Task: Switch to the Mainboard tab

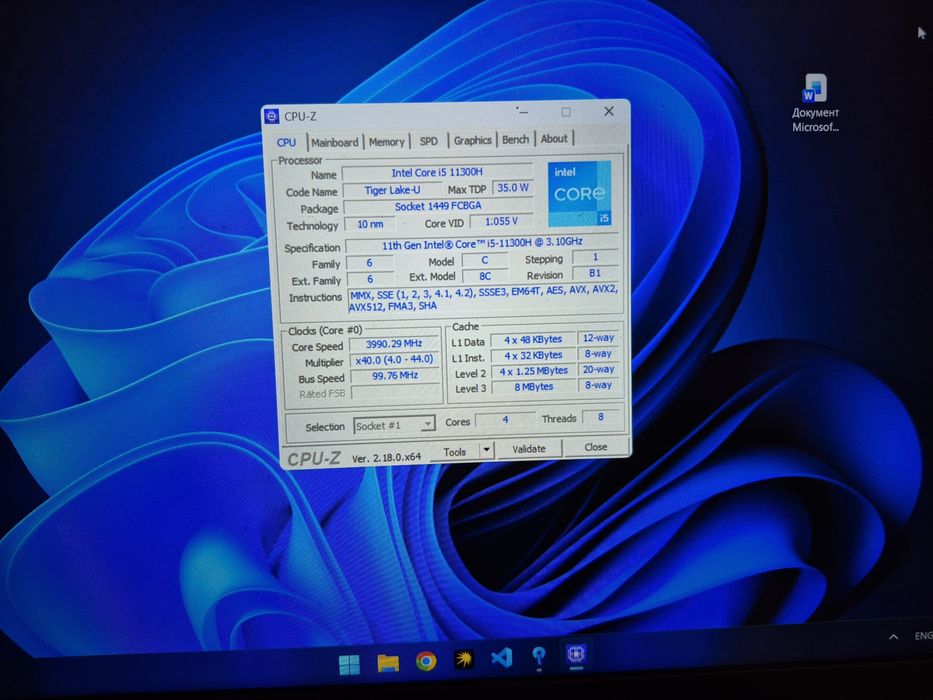Action: 335,142
